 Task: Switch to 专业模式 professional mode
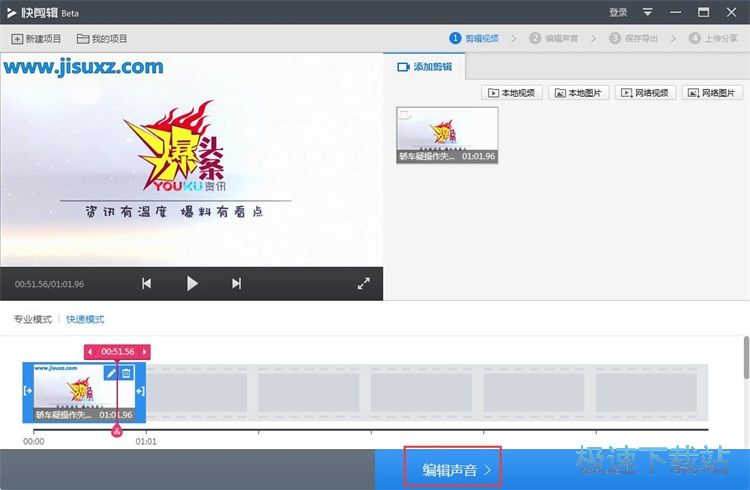32,319
